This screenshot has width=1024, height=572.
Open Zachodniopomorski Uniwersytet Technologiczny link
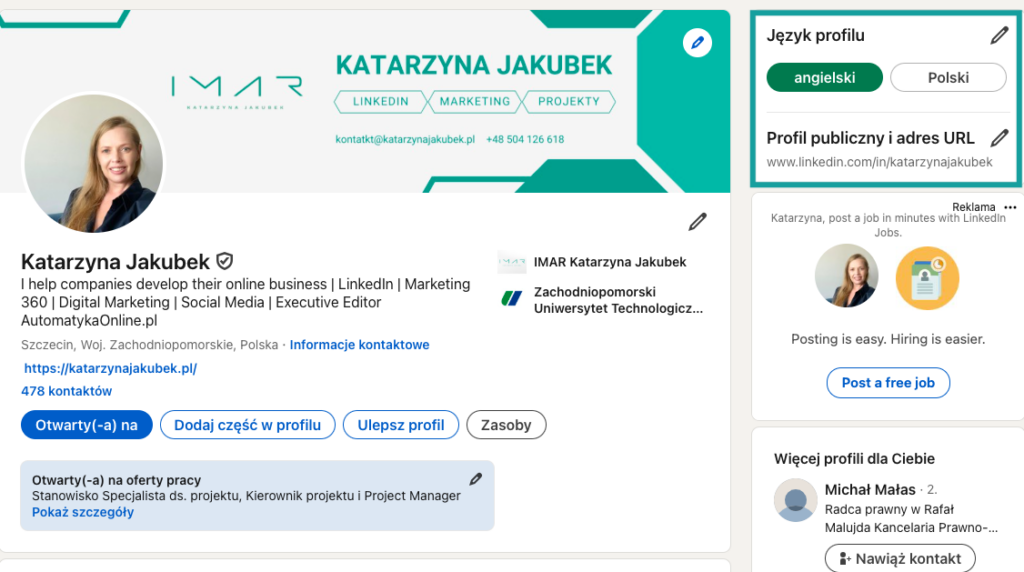click(x=618, y=300)
